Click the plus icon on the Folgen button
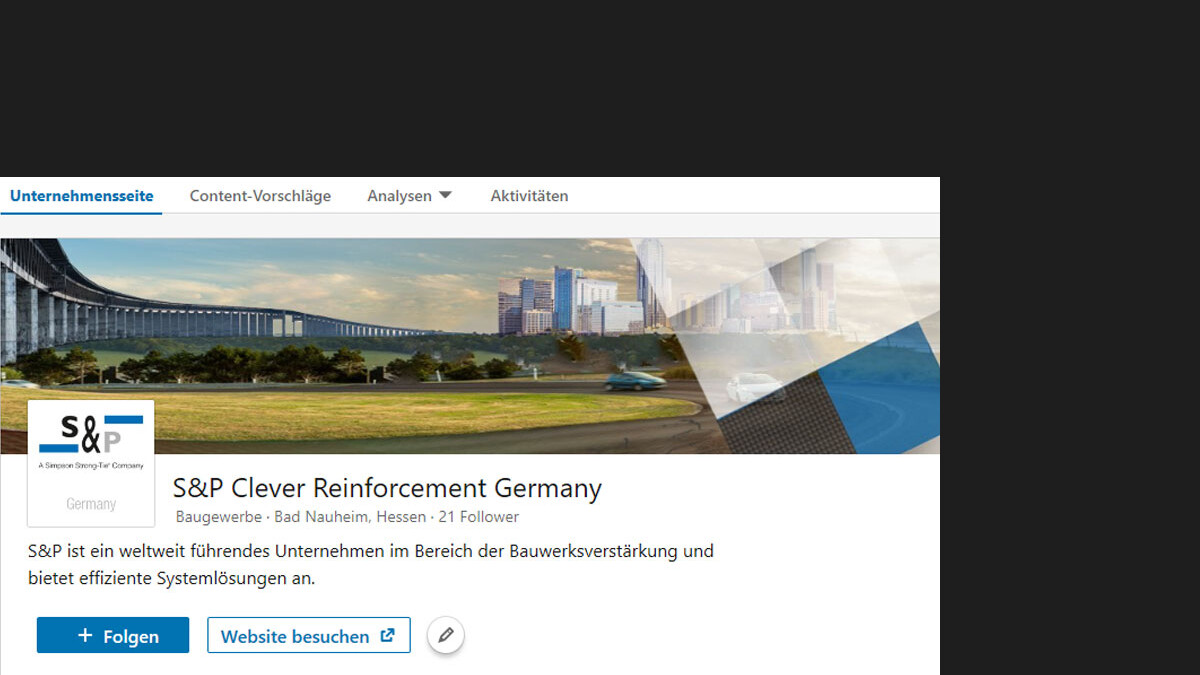Screen dimensions: 1200x675 coord(85,635)
